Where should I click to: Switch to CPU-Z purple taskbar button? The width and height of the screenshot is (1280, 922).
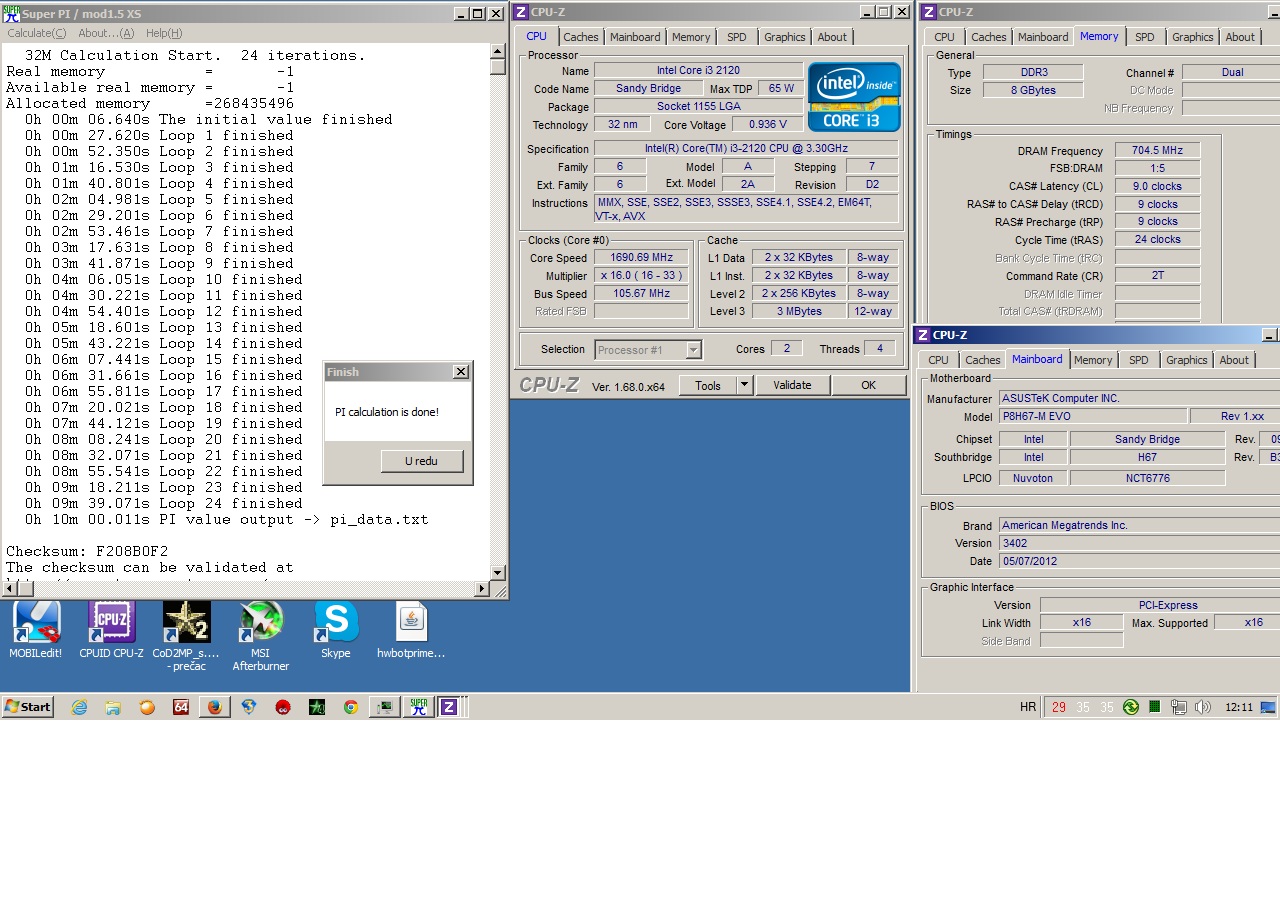[x=449, y=707]
